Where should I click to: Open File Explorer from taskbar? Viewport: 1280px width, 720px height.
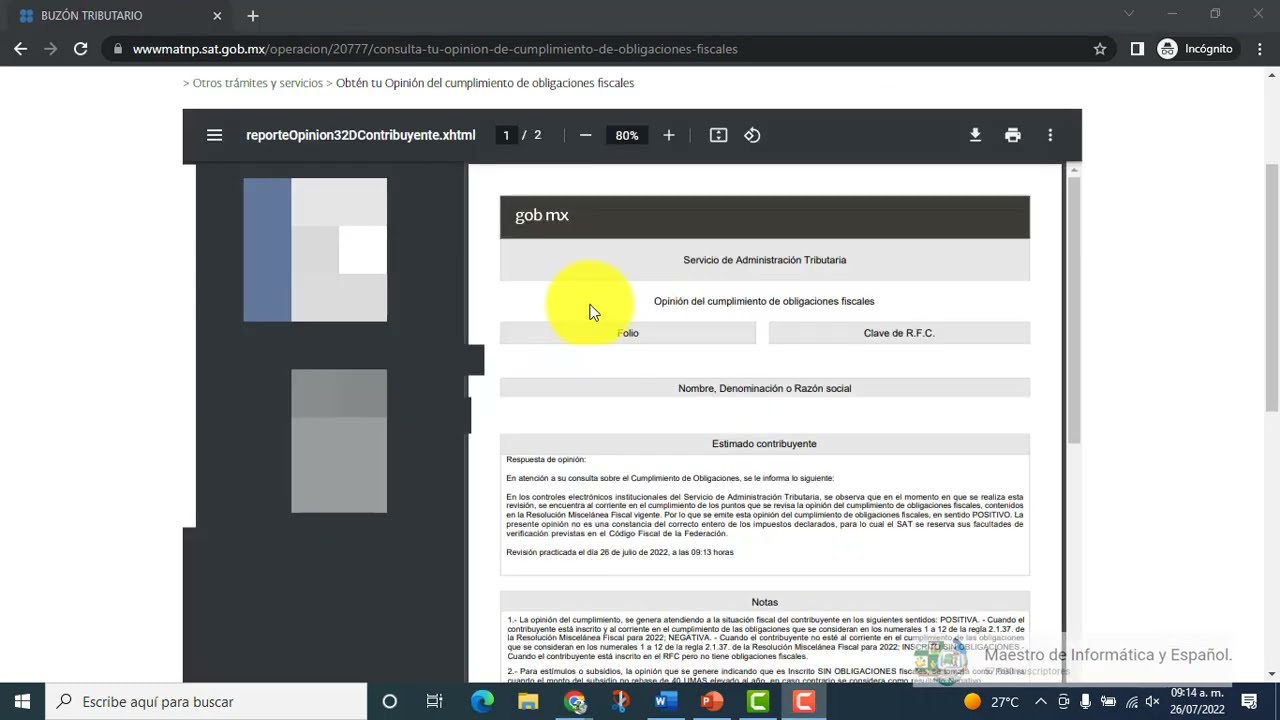point(528,701)
